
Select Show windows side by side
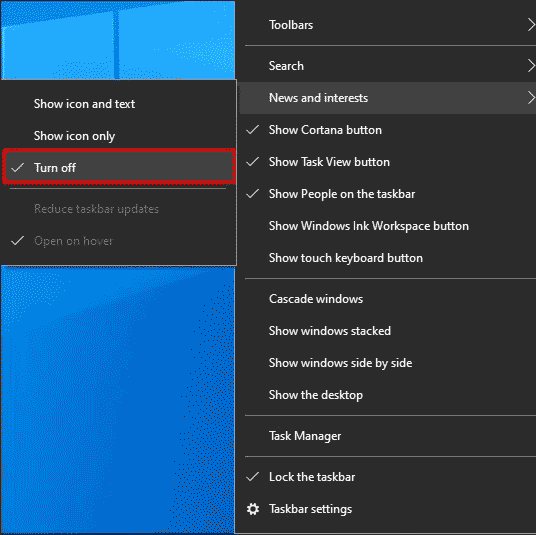coord(387,363)
